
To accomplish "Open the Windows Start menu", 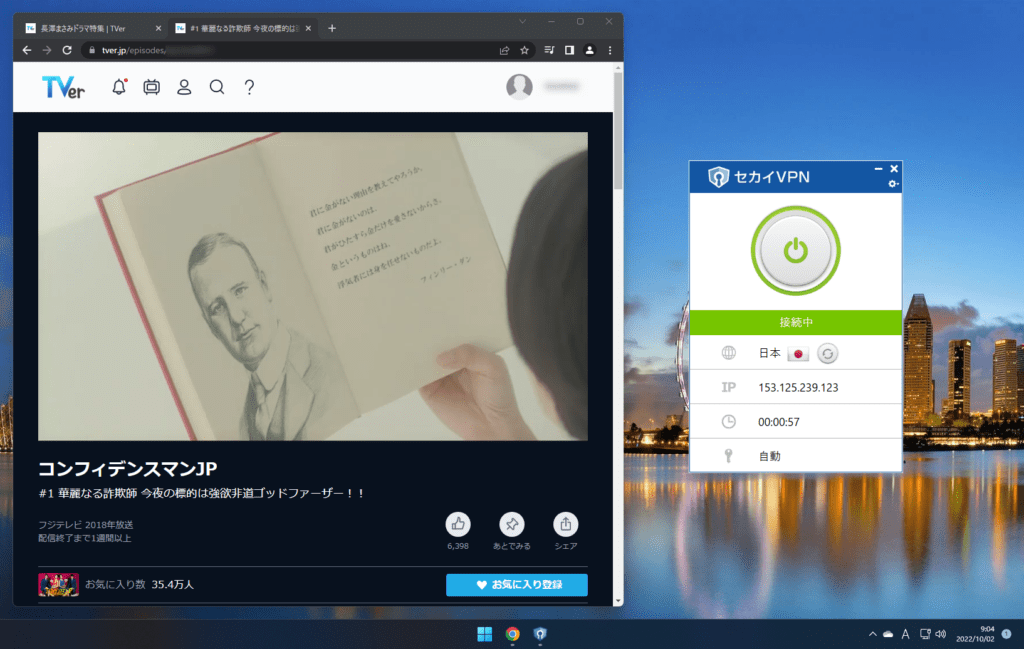I will 485,634.
